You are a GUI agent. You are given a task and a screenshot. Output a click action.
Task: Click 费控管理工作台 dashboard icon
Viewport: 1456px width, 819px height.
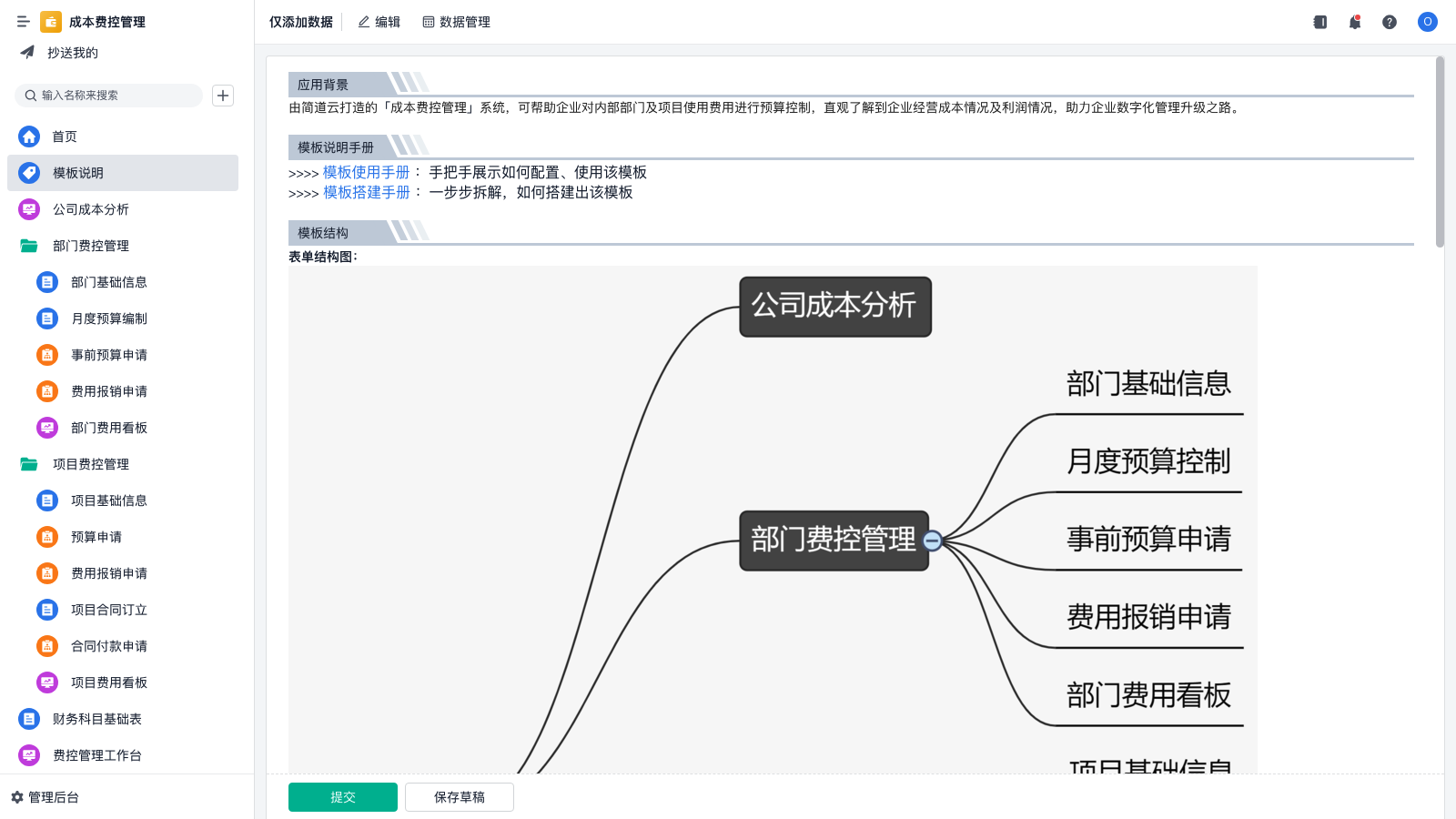[x=29, y=755]
